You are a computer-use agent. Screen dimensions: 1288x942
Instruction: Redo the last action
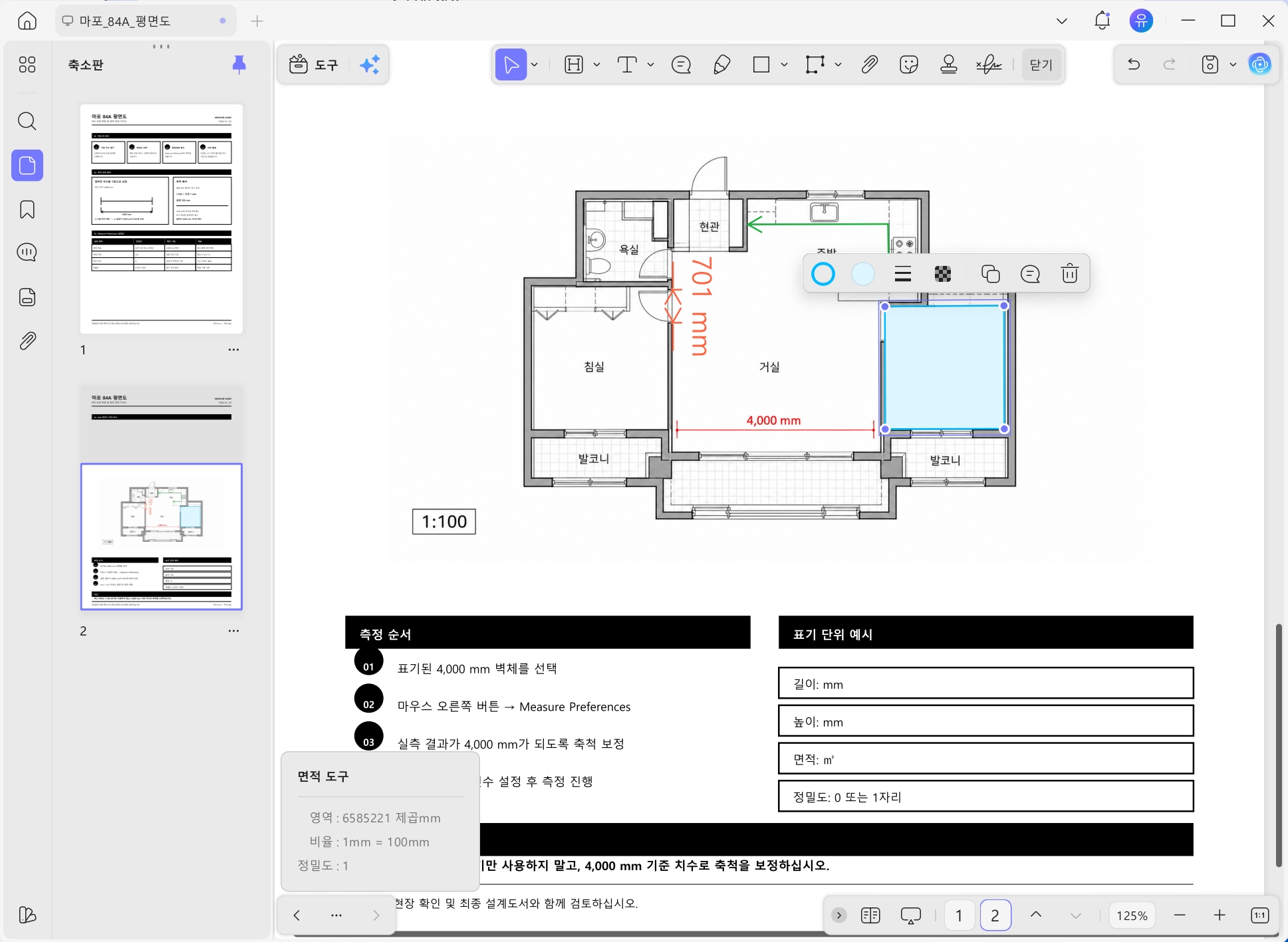(x=1170, y=64)
